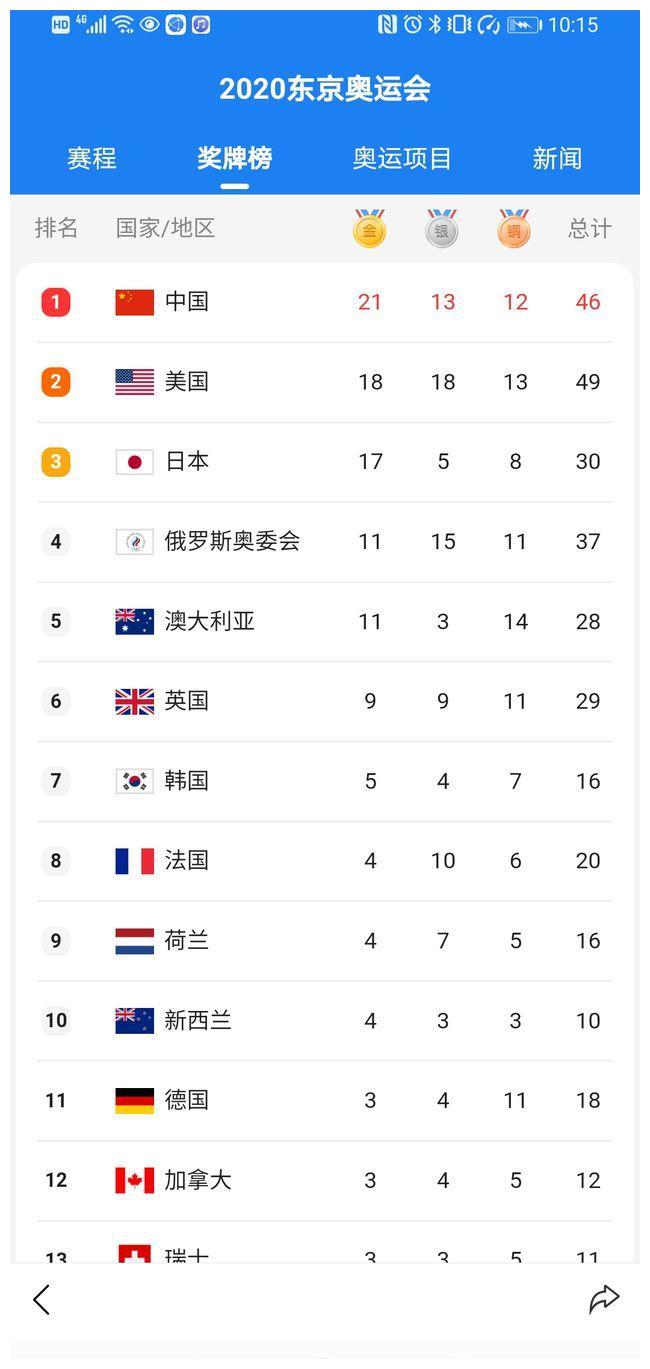Tap the silver medal column icon
The image size is (650, 1369).
[441, 229]
